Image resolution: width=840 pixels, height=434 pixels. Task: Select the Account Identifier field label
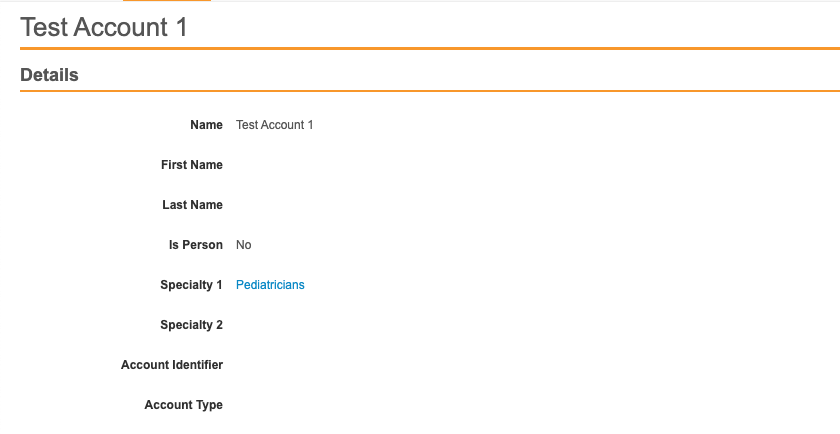click(x=172, y=365)
